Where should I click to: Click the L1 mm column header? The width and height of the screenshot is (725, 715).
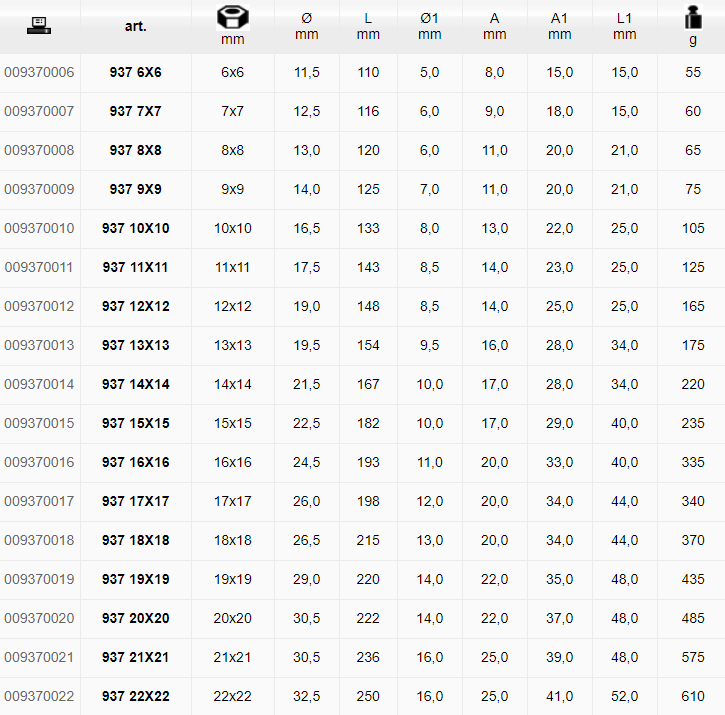(624, 26)
